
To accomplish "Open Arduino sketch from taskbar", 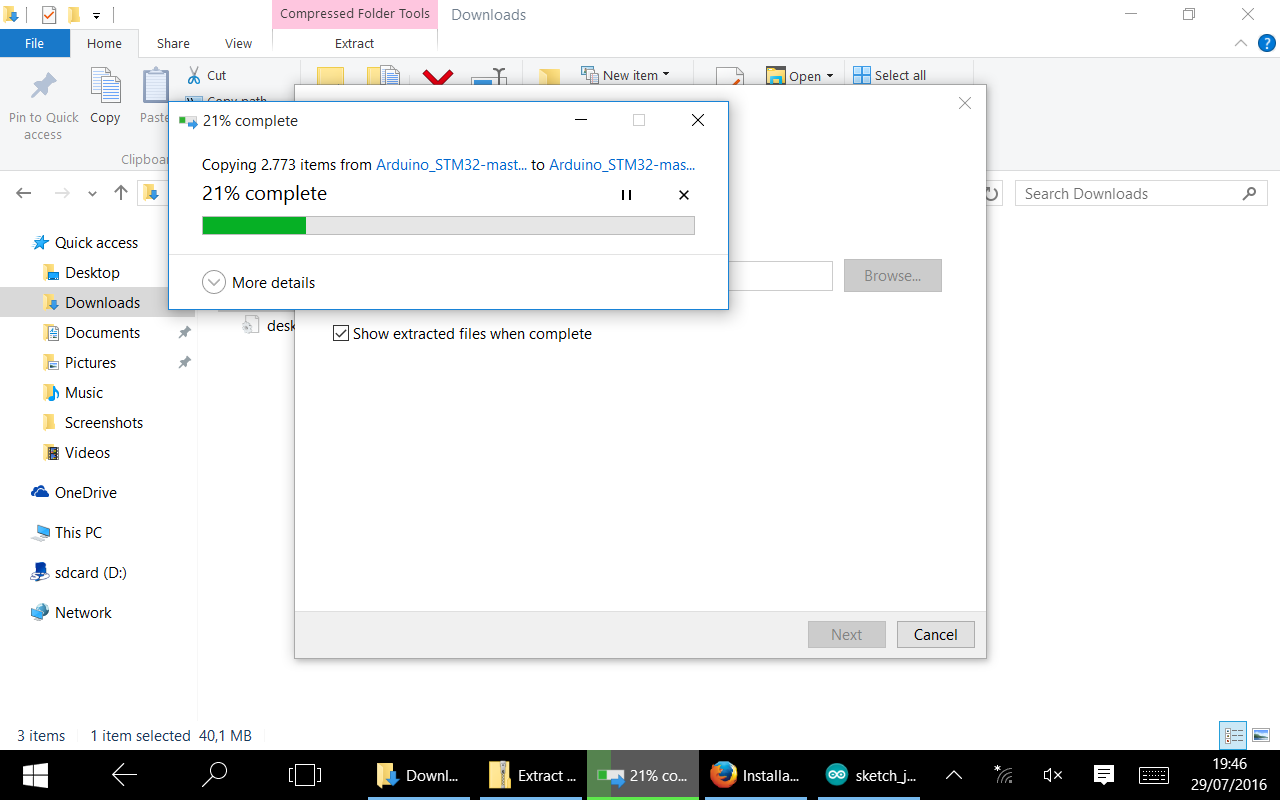I will tap(871, 775).
